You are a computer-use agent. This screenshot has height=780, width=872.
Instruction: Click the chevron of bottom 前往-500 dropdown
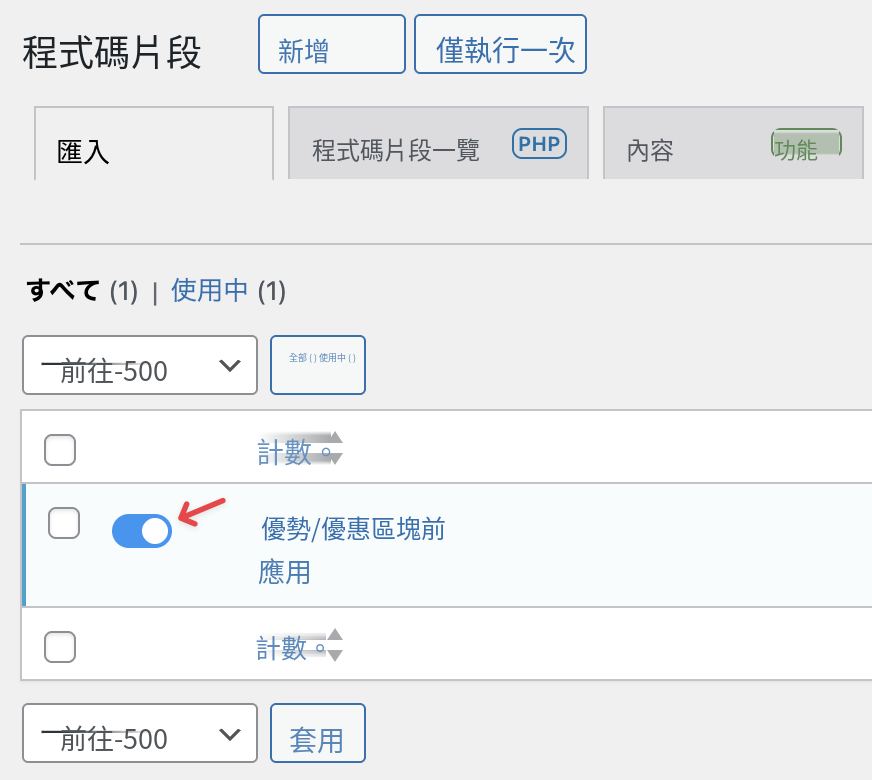pyautogui.click(x=230, y=734)
